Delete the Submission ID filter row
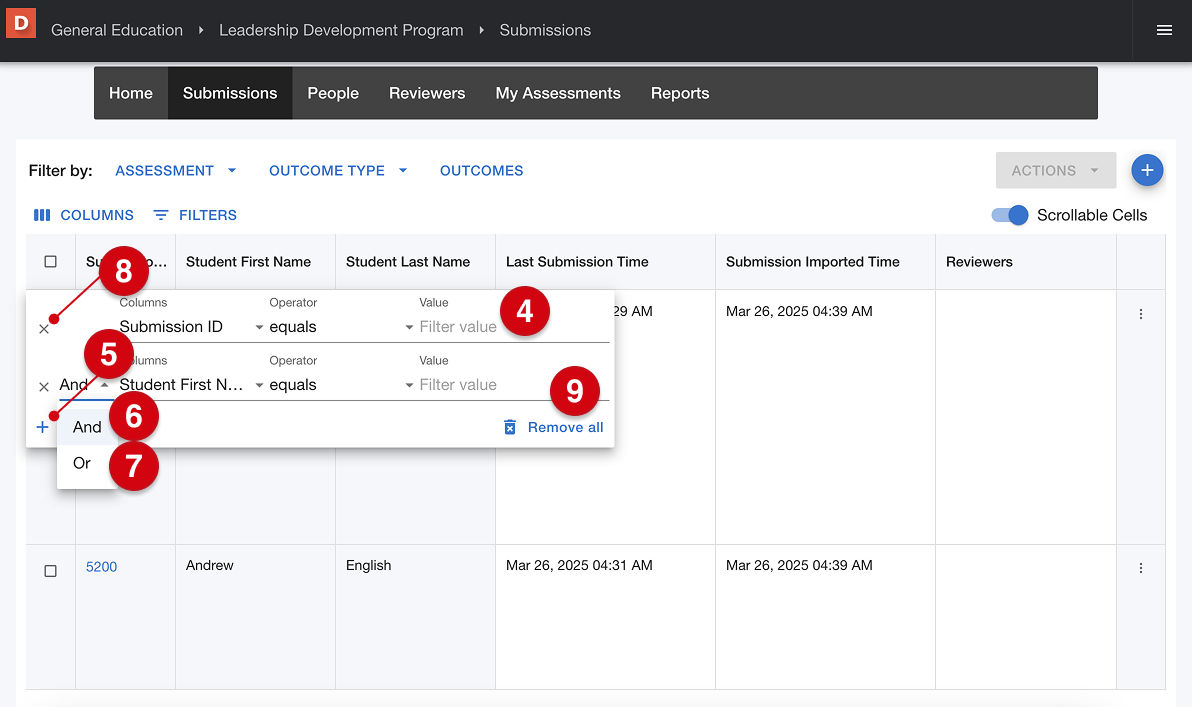This screenshot has height=707, width=1192. click(x=44, y=329)
